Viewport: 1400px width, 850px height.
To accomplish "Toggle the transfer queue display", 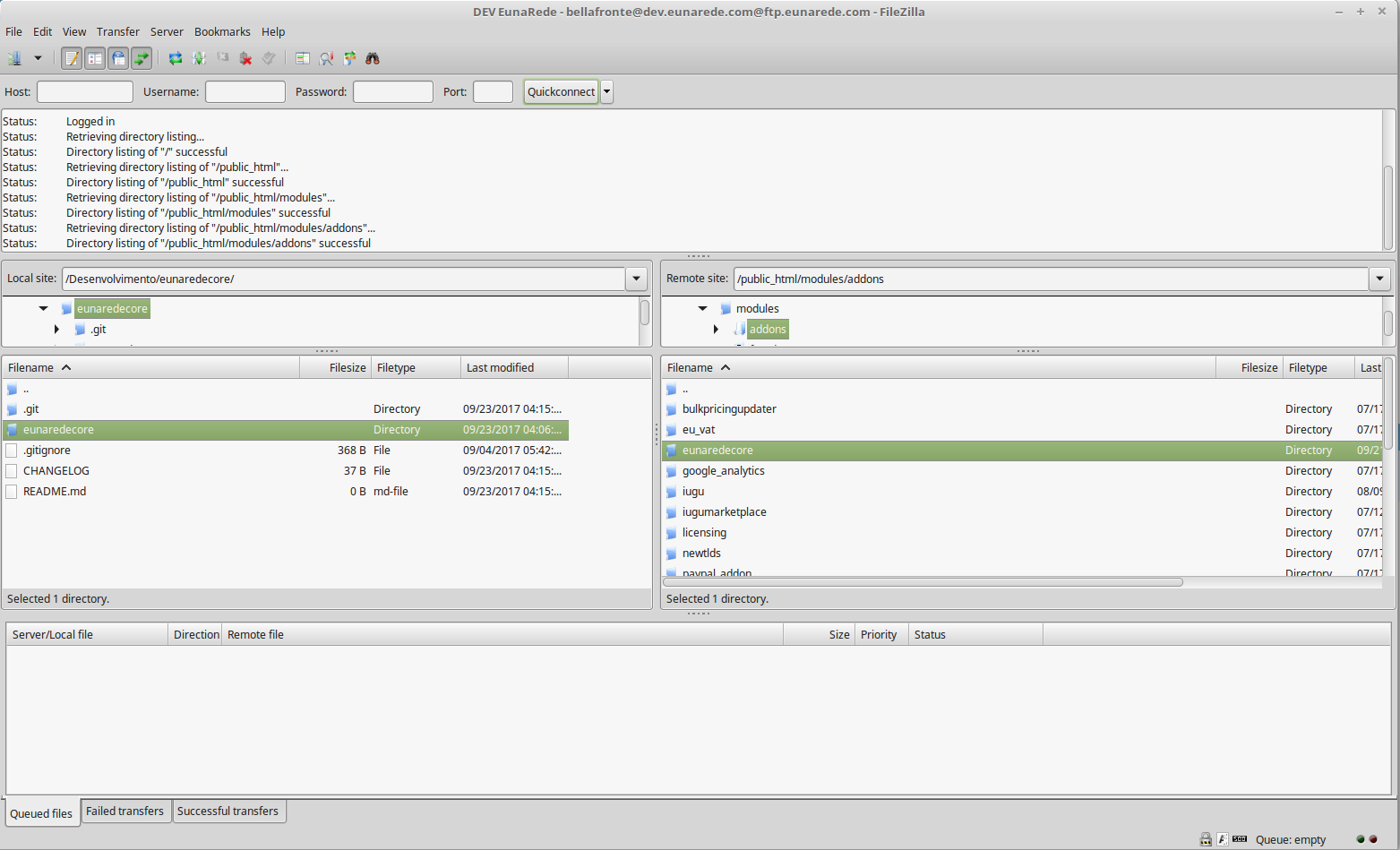I will pyautogui.click(x=142, y=58).
